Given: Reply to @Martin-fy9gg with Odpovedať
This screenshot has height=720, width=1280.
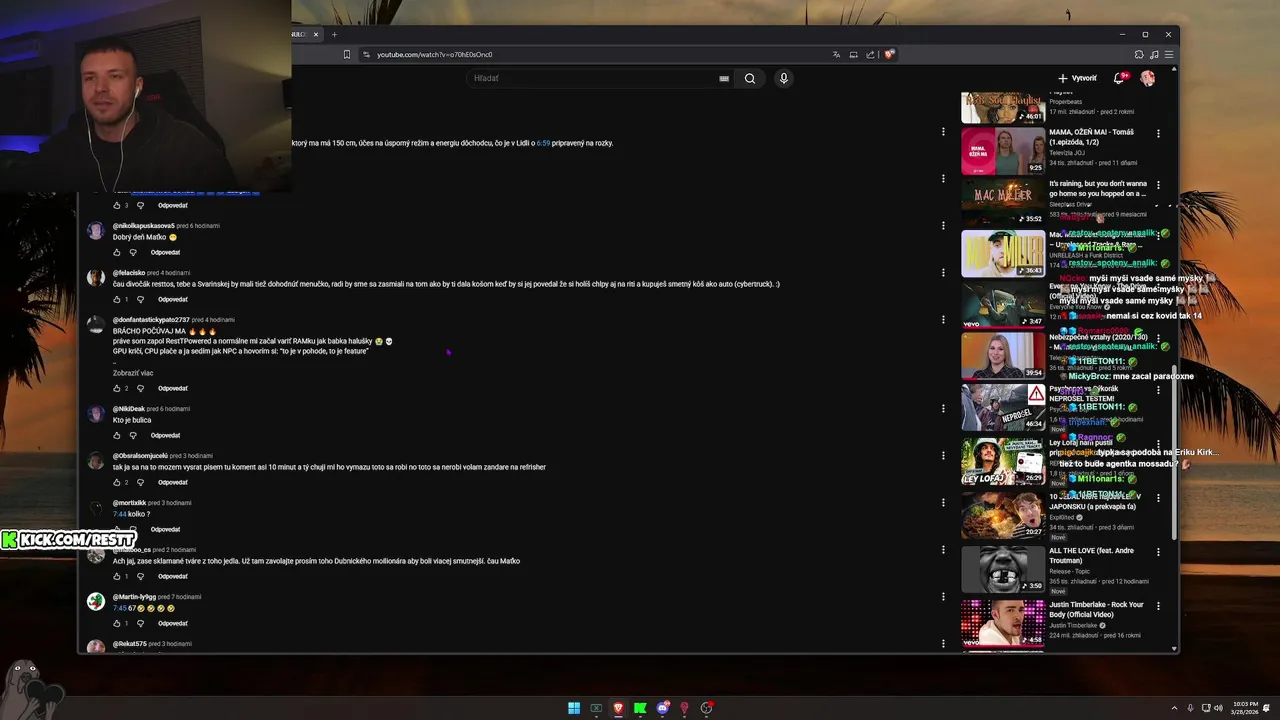Looking at the screenshot, I should coord(172,623).
